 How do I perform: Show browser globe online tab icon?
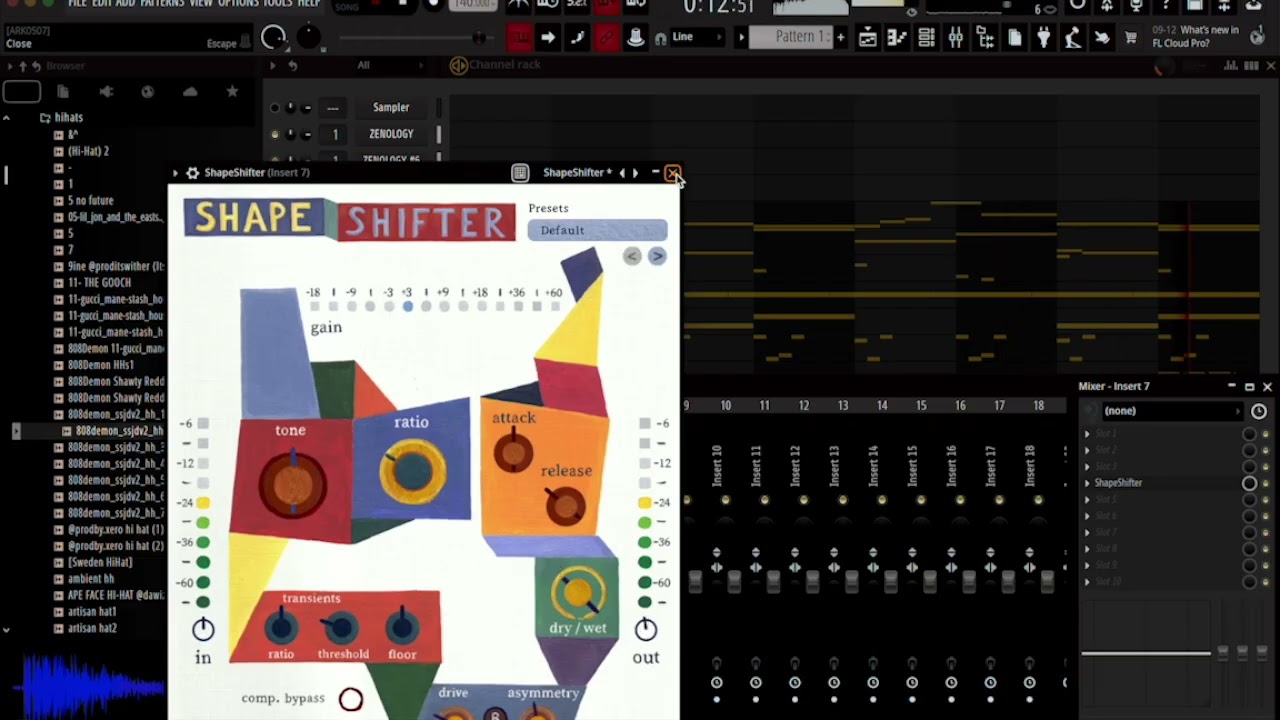148,91
